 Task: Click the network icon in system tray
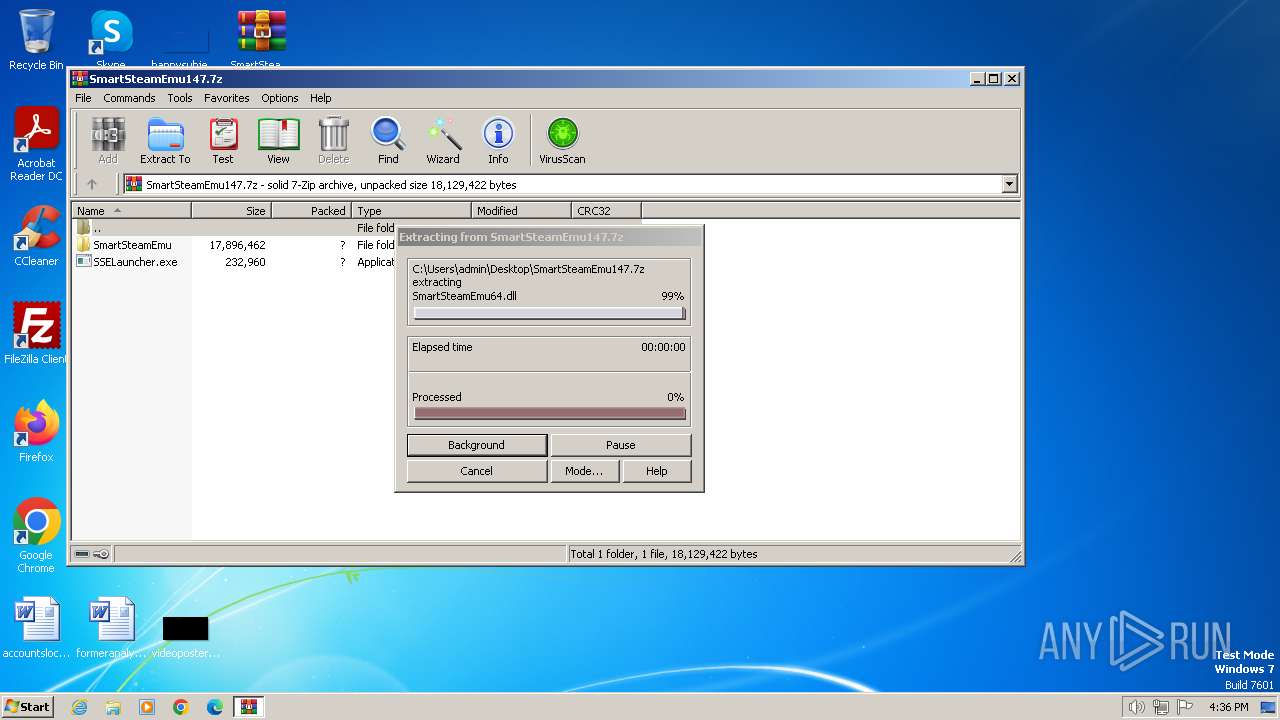[x=1161, y=707]
